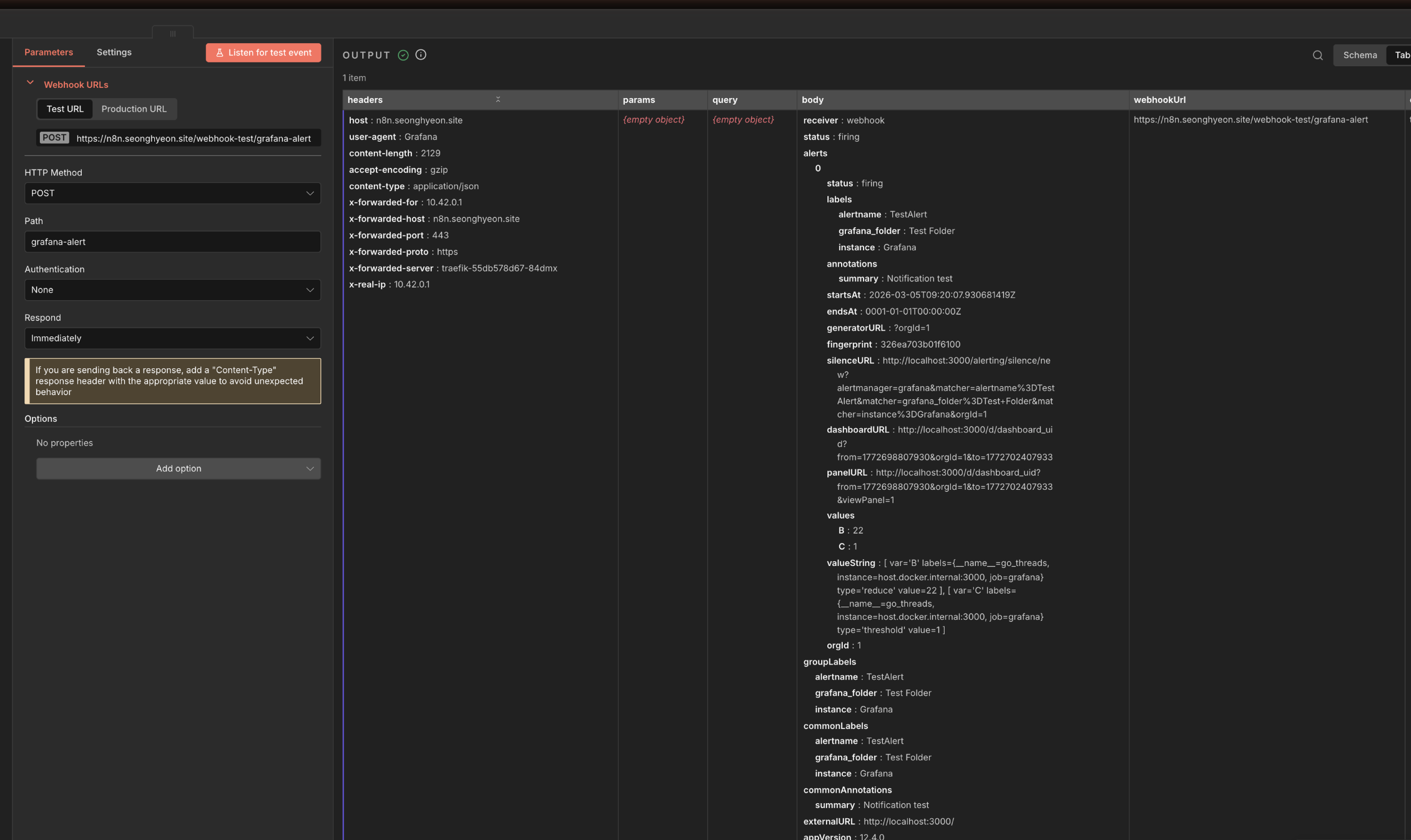Open the Respond dropdown

172,338
